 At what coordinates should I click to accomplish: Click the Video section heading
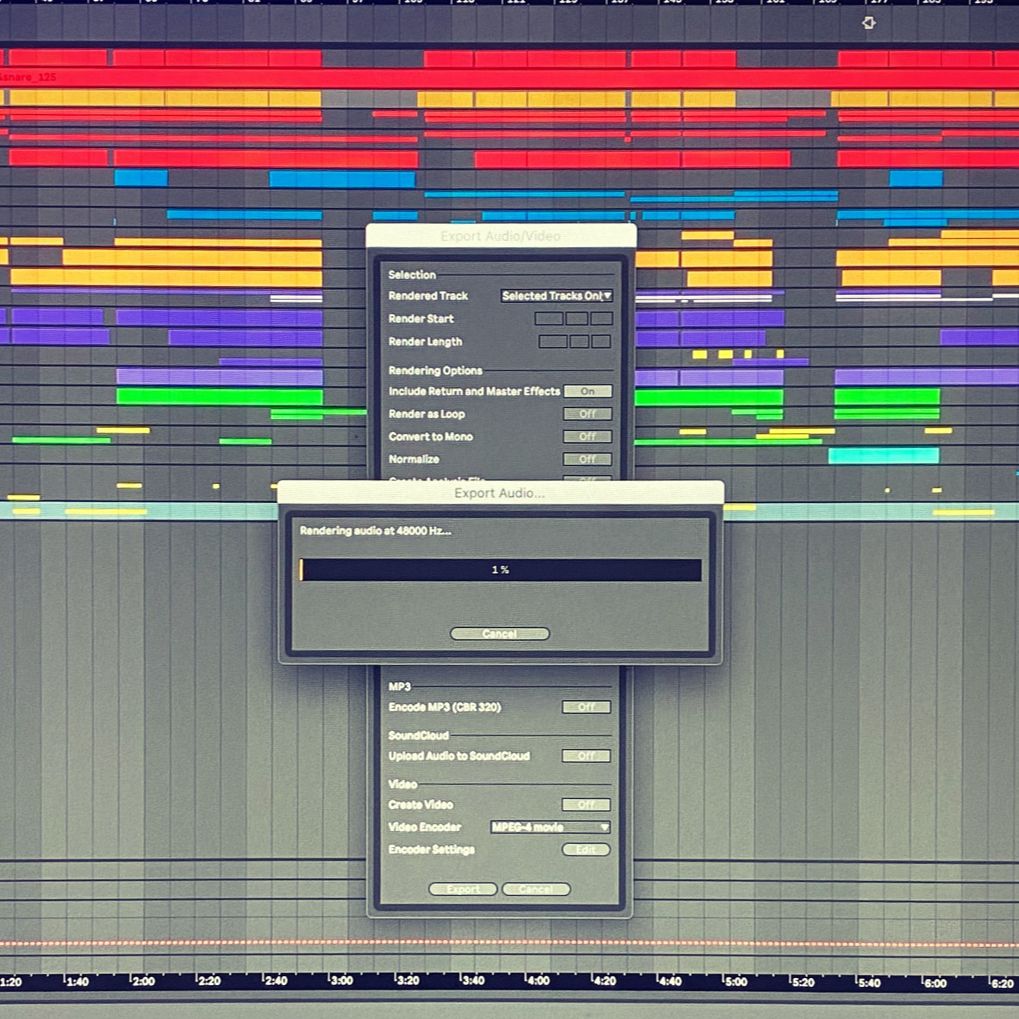[x=402, y=784]
